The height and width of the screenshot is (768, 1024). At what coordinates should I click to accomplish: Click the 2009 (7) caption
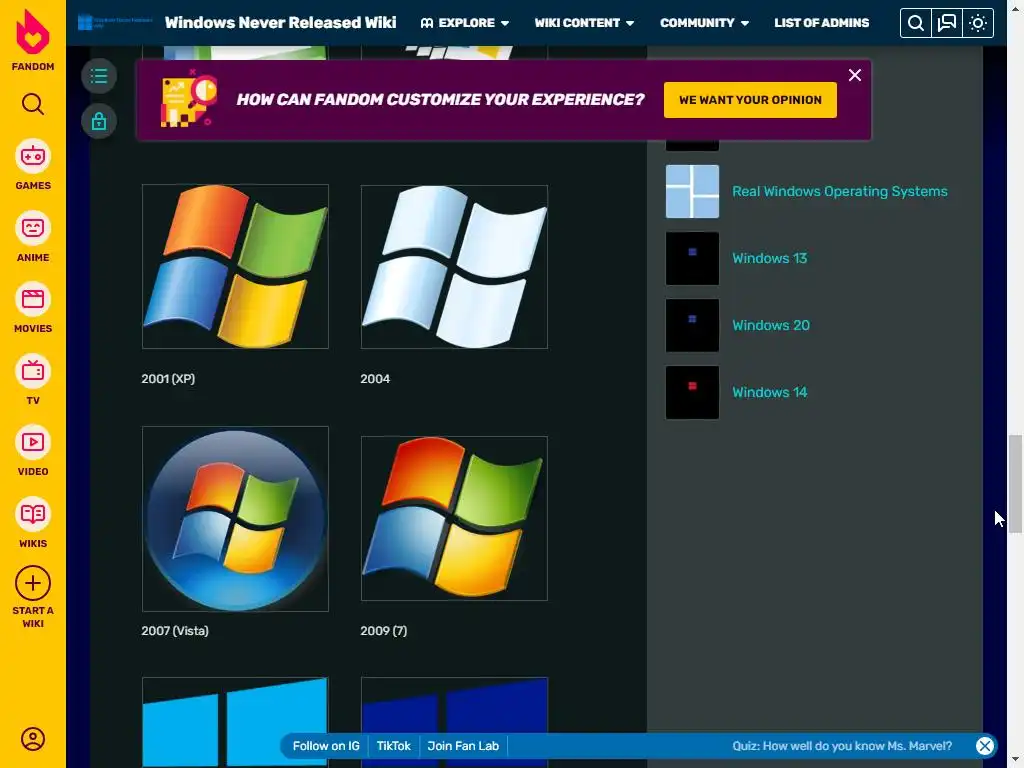(x=383, y=631)
